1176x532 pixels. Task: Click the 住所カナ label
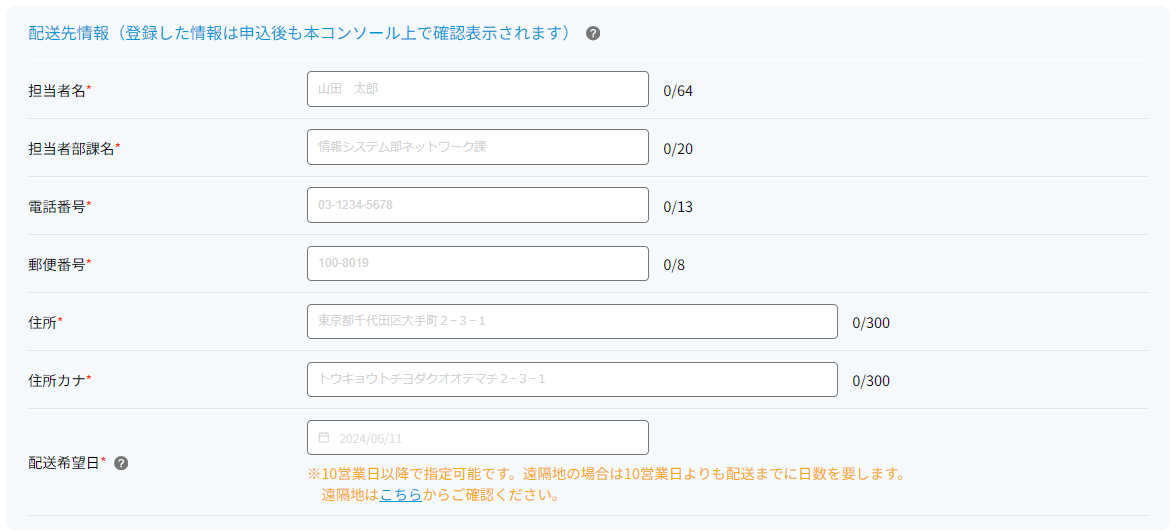[x=59, y=380]
